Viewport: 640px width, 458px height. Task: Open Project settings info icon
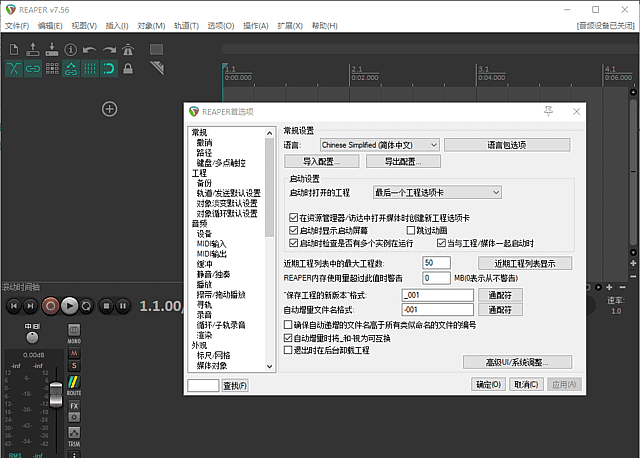(x=71, y=49)
